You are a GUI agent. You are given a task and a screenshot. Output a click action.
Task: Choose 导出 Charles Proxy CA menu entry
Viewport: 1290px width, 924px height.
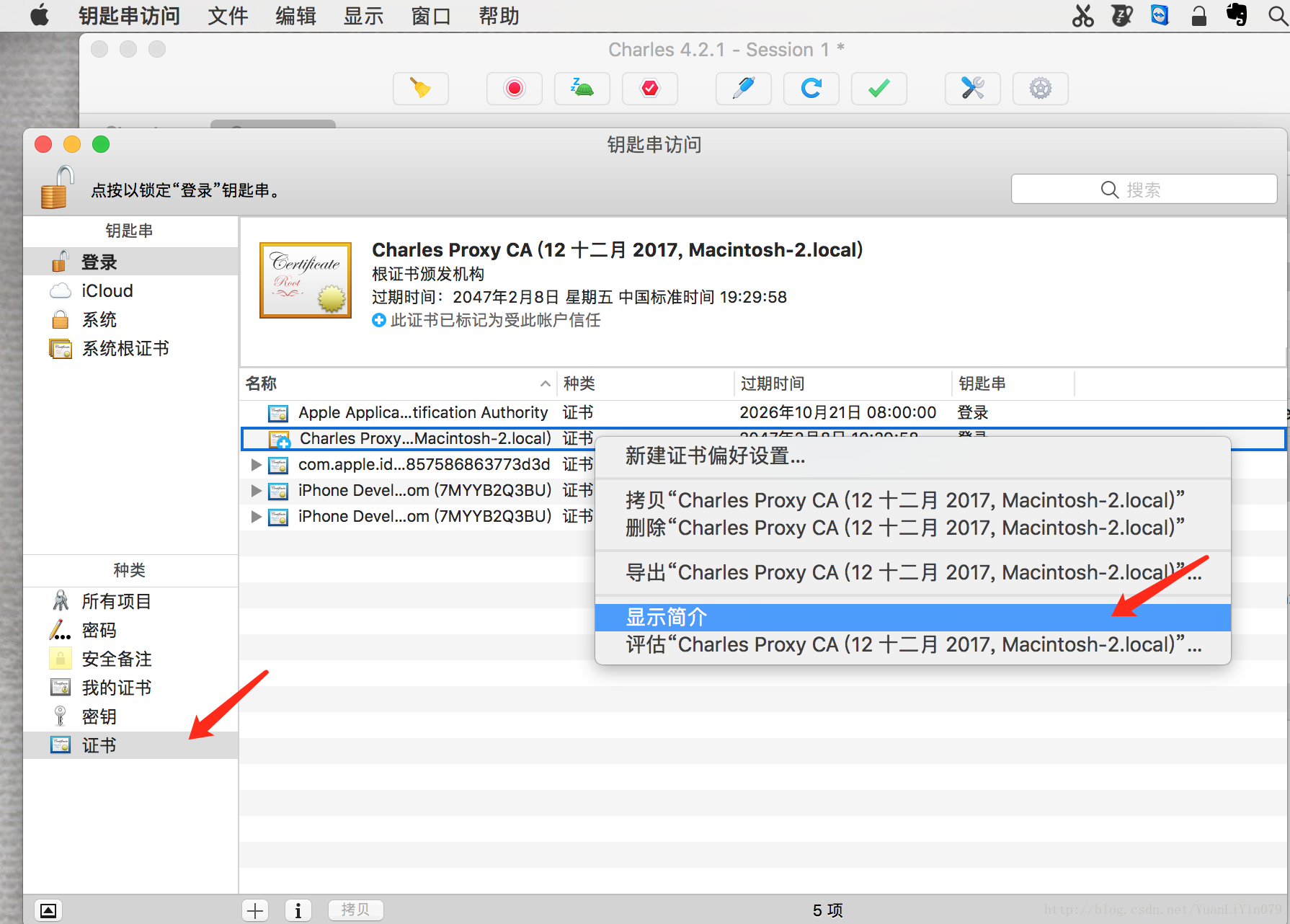coord(912,572)
